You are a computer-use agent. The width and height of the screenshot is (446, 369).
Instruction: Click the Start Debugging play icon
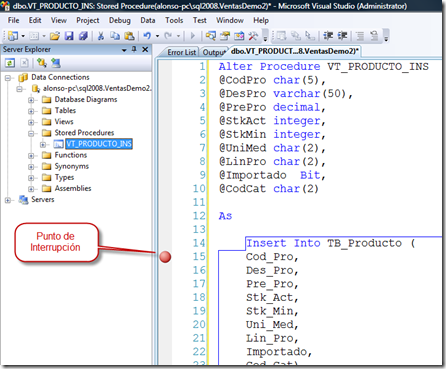click(x=193, y=36)
